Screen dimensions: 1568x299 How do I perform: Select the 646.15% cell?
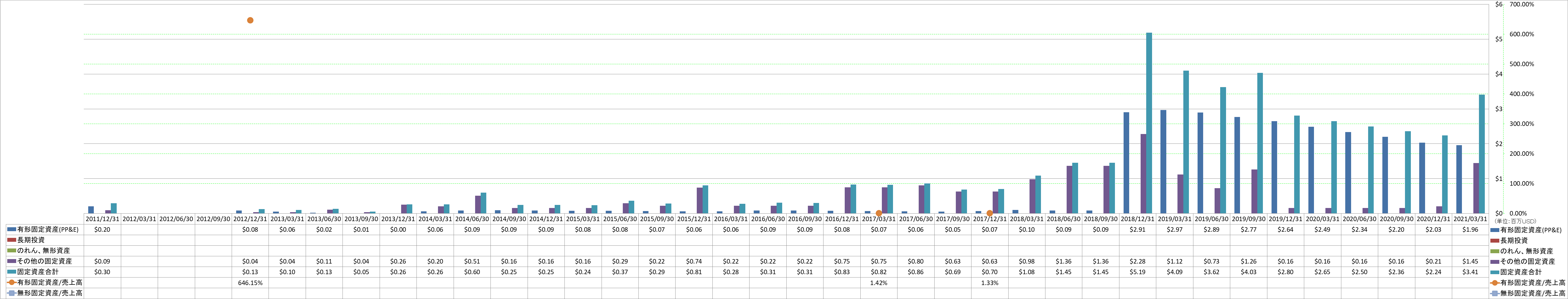(x=250, y=283)
